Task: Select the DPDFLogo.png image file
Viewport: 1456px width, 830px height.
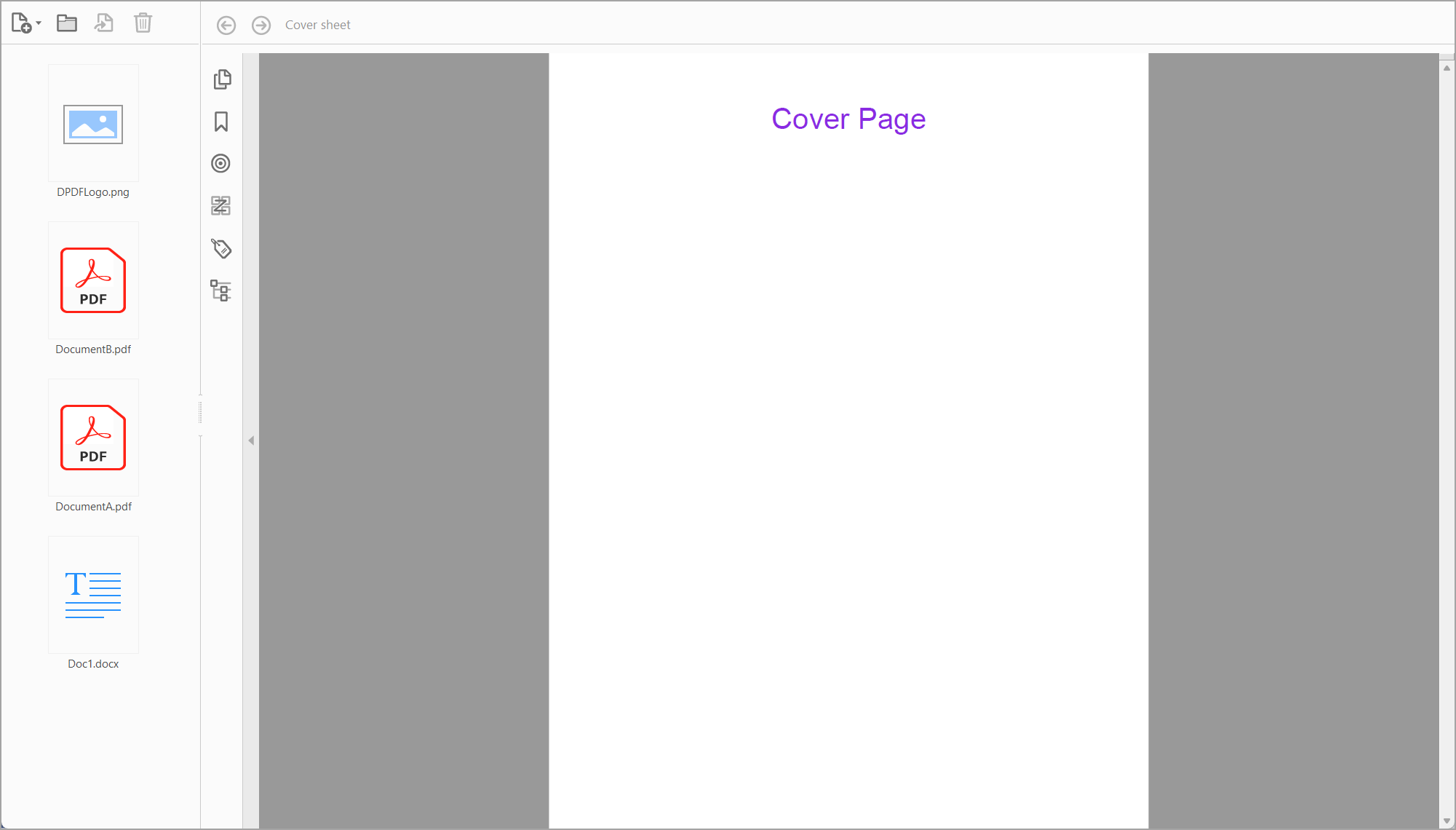Action: [93, 123]
